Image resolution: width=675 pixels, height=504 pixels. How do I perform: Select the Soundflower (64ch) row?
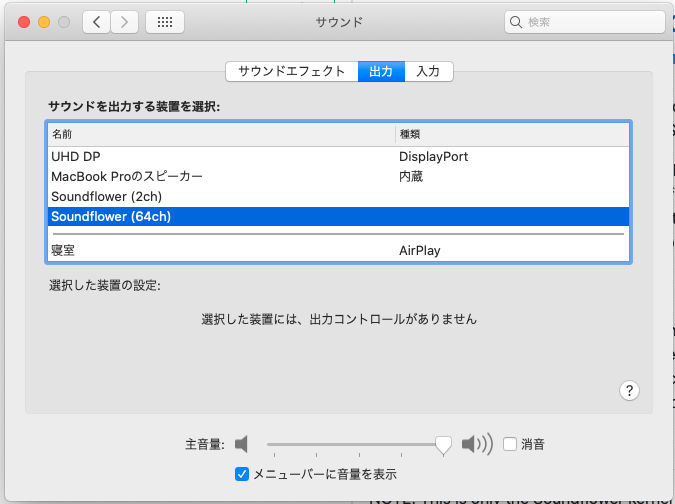(338, 216)
